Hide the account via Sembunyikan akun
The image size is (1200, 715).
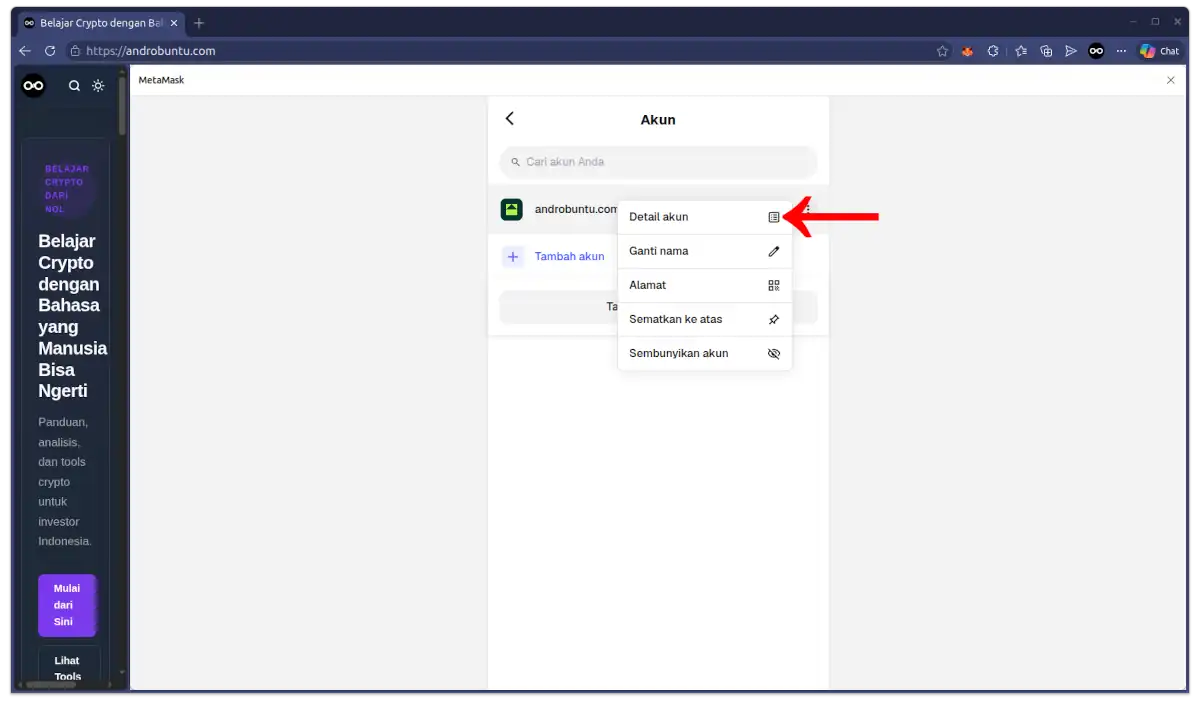[x=678, y=353]
